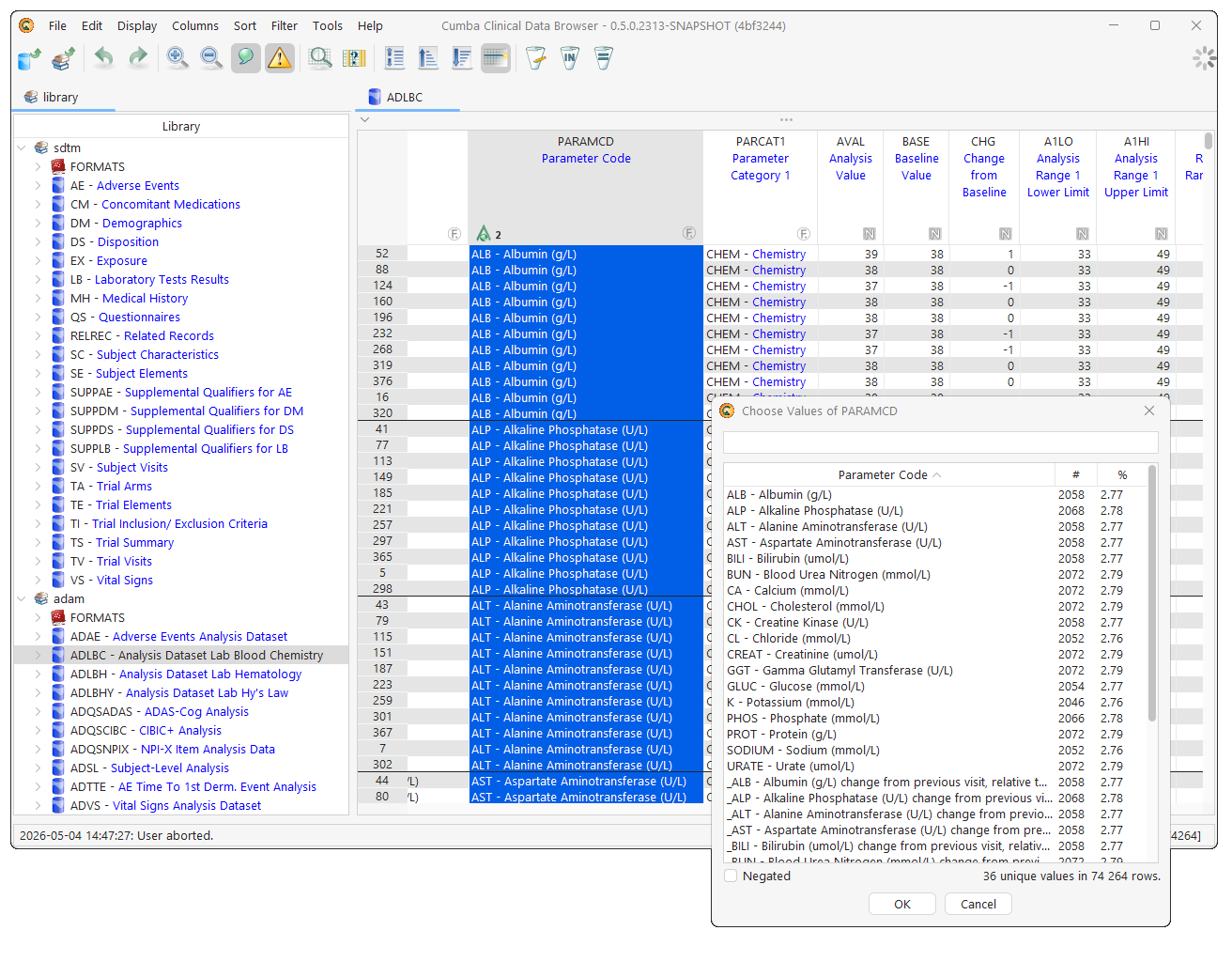This screenshot has height=977, width=1232.
Task: Toggle the speech bubble labels button
Action: point(245,58)
